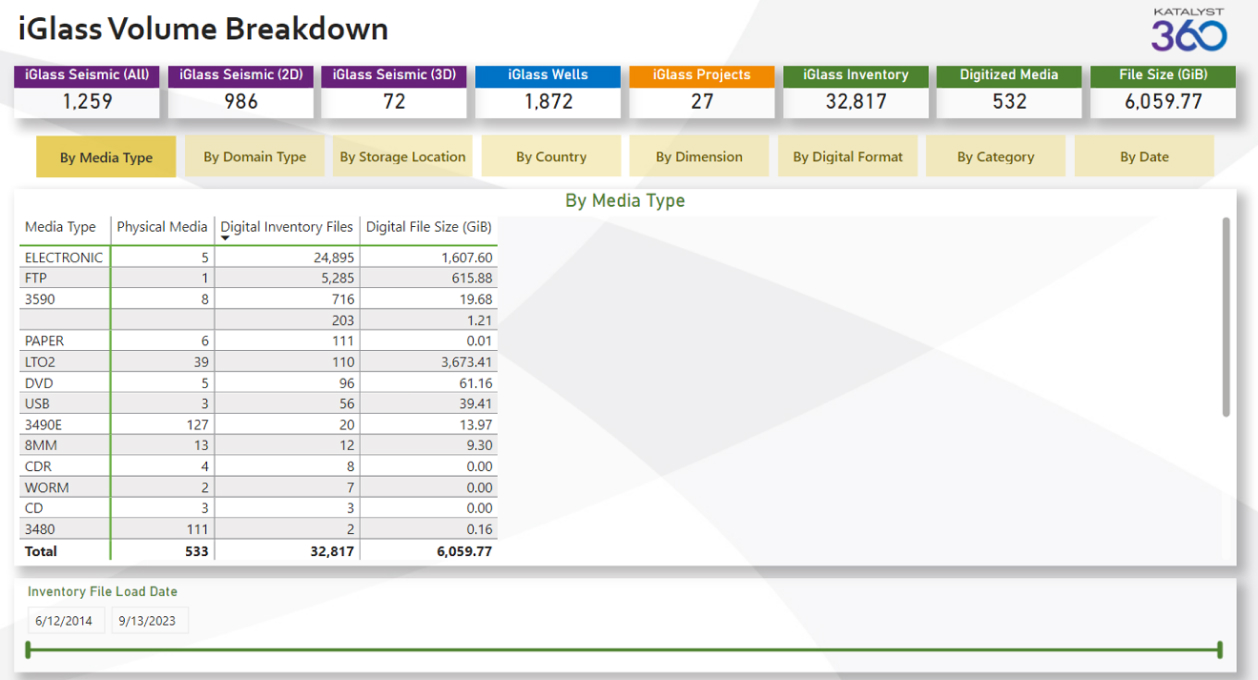Click the By Media Type button

(106, 157)
